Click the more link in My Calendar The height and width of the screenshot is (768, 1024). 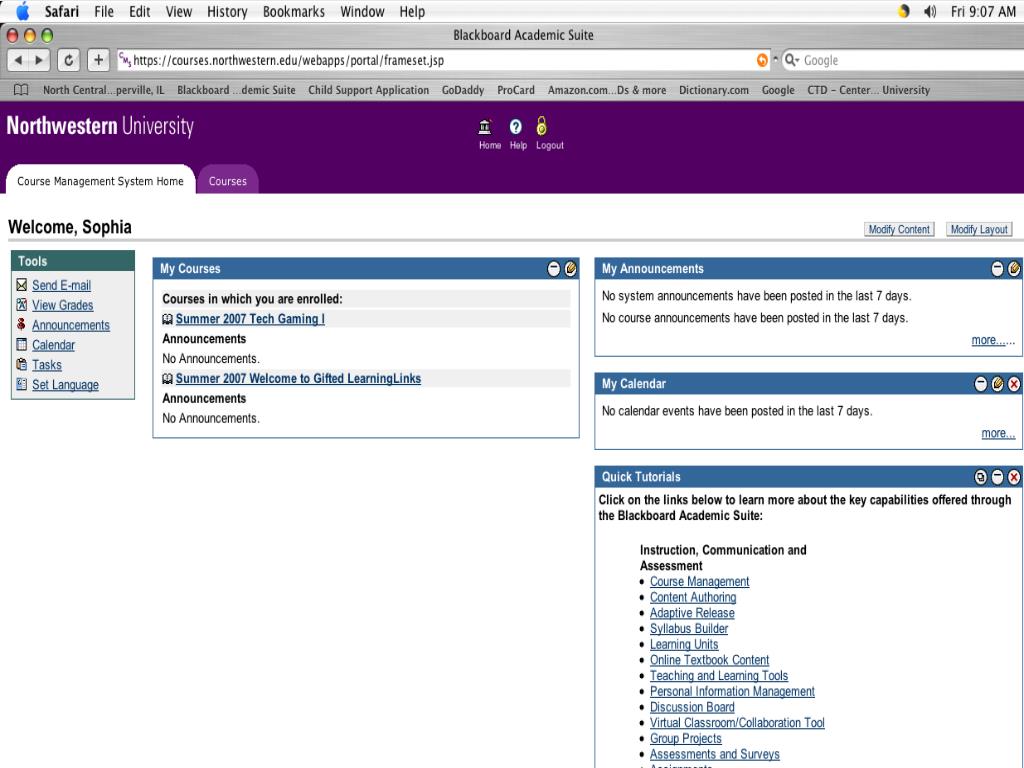pyautogui.click(x=998, y=433)
